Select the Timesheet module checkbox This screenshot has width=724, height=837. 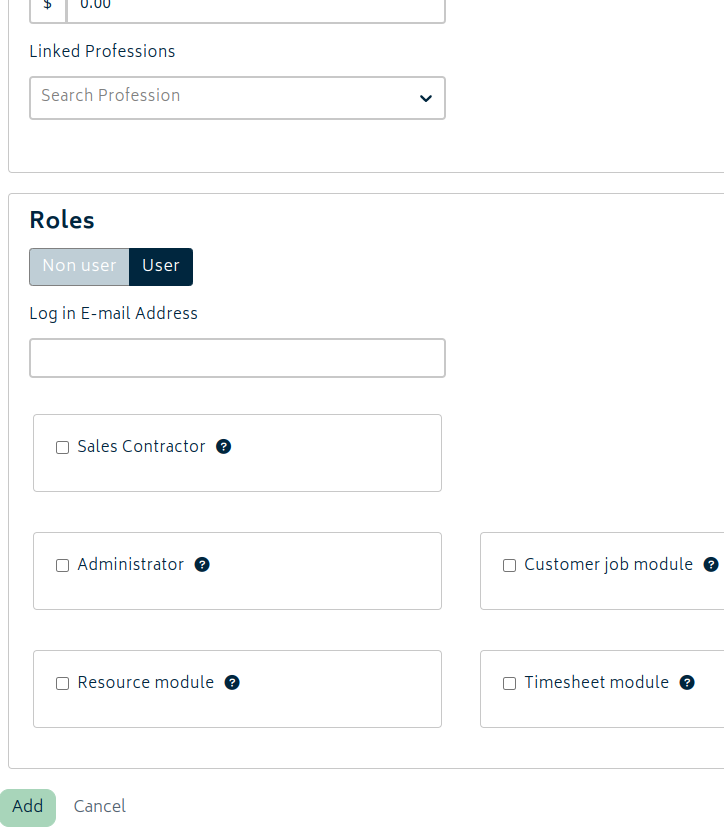click(x=509, y=684)
